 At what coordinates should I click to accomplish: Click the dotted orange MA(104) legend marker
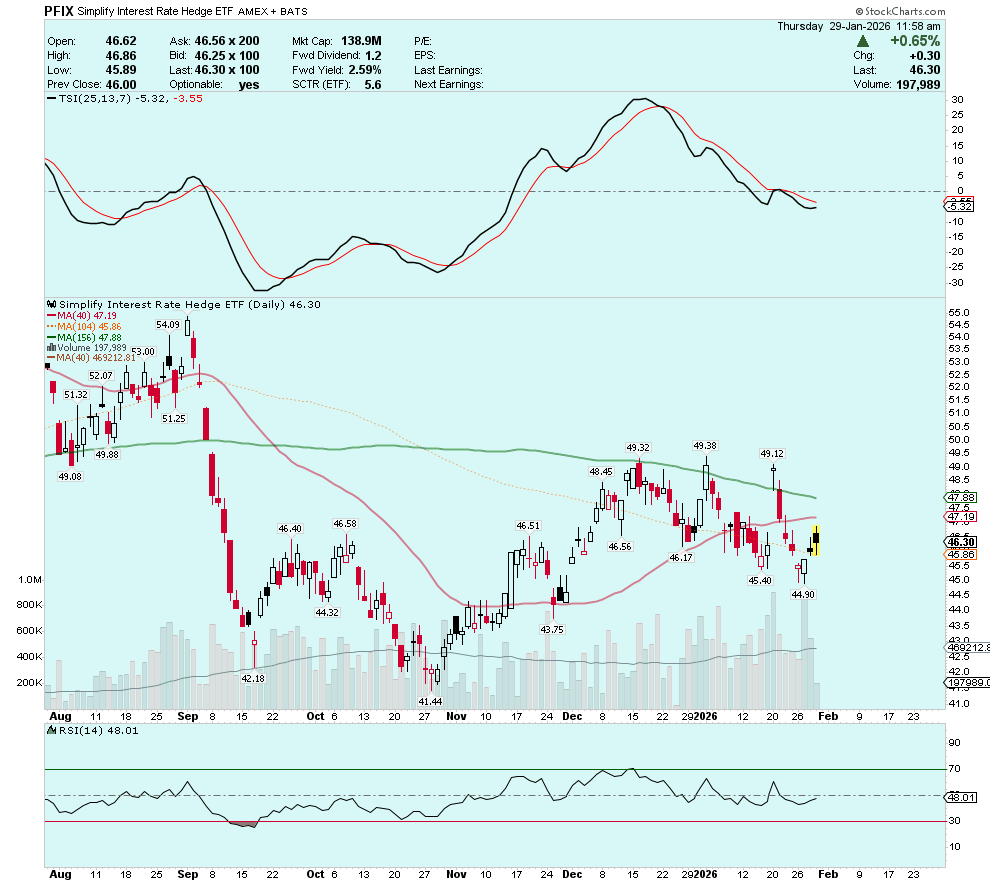[51, 326]
